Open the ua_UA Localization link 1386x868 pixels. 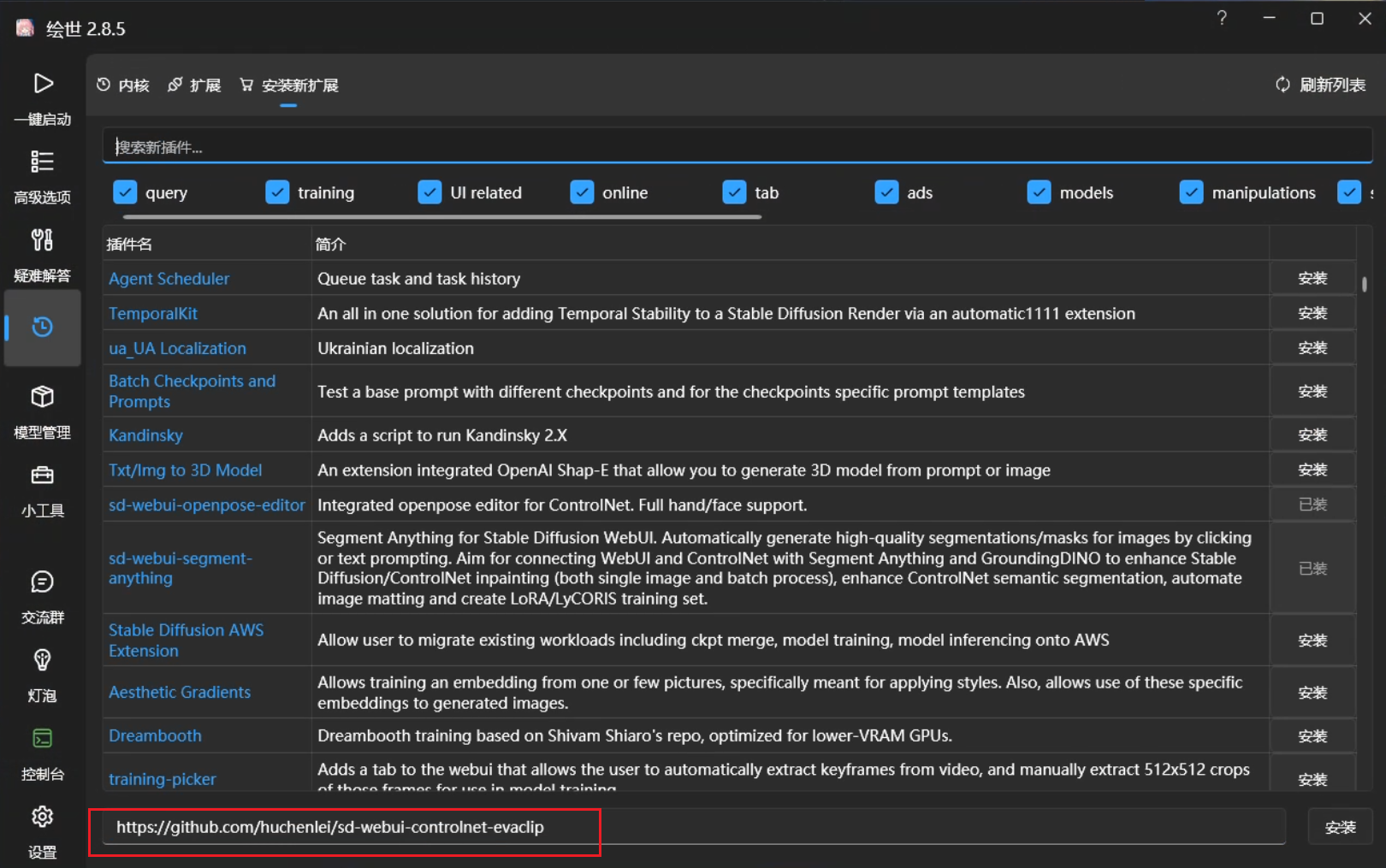177,349
